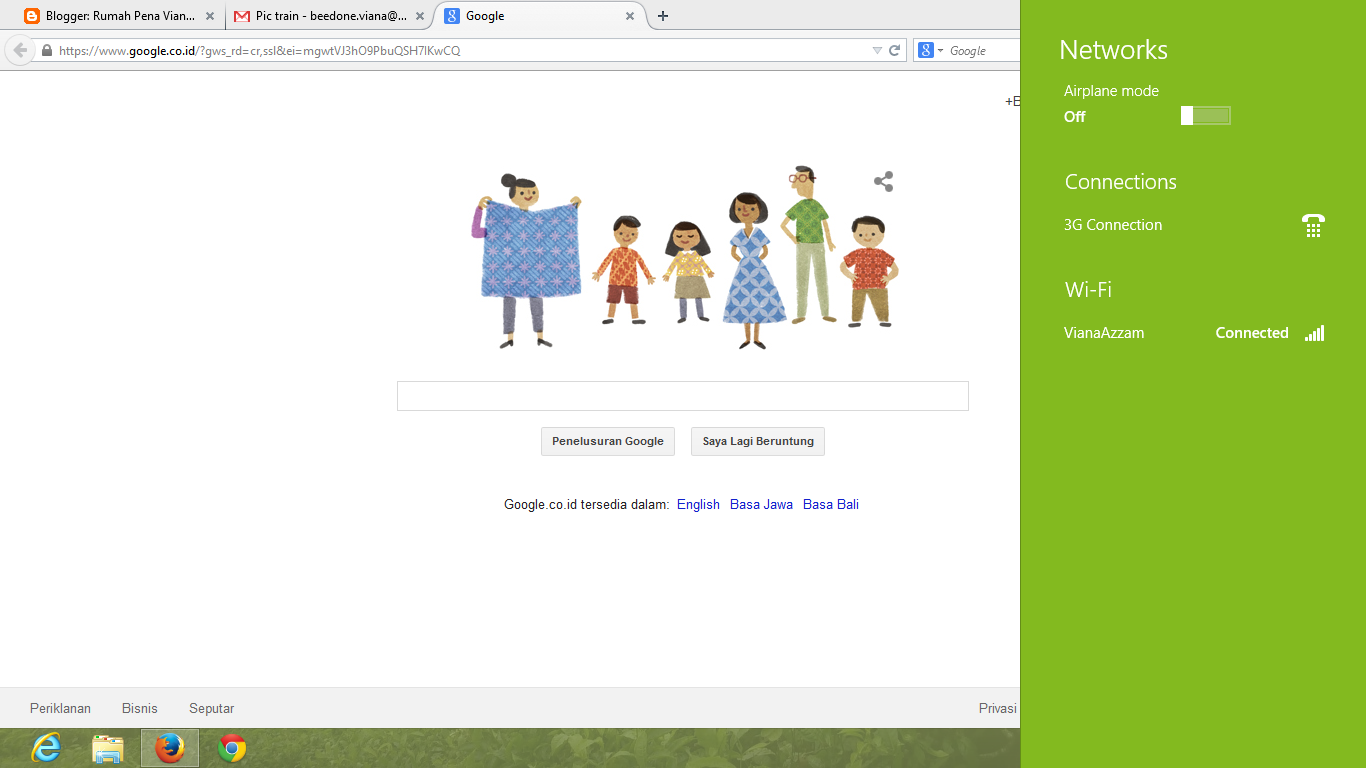Click the Blogger favicon on first tab

pos(32,16)
